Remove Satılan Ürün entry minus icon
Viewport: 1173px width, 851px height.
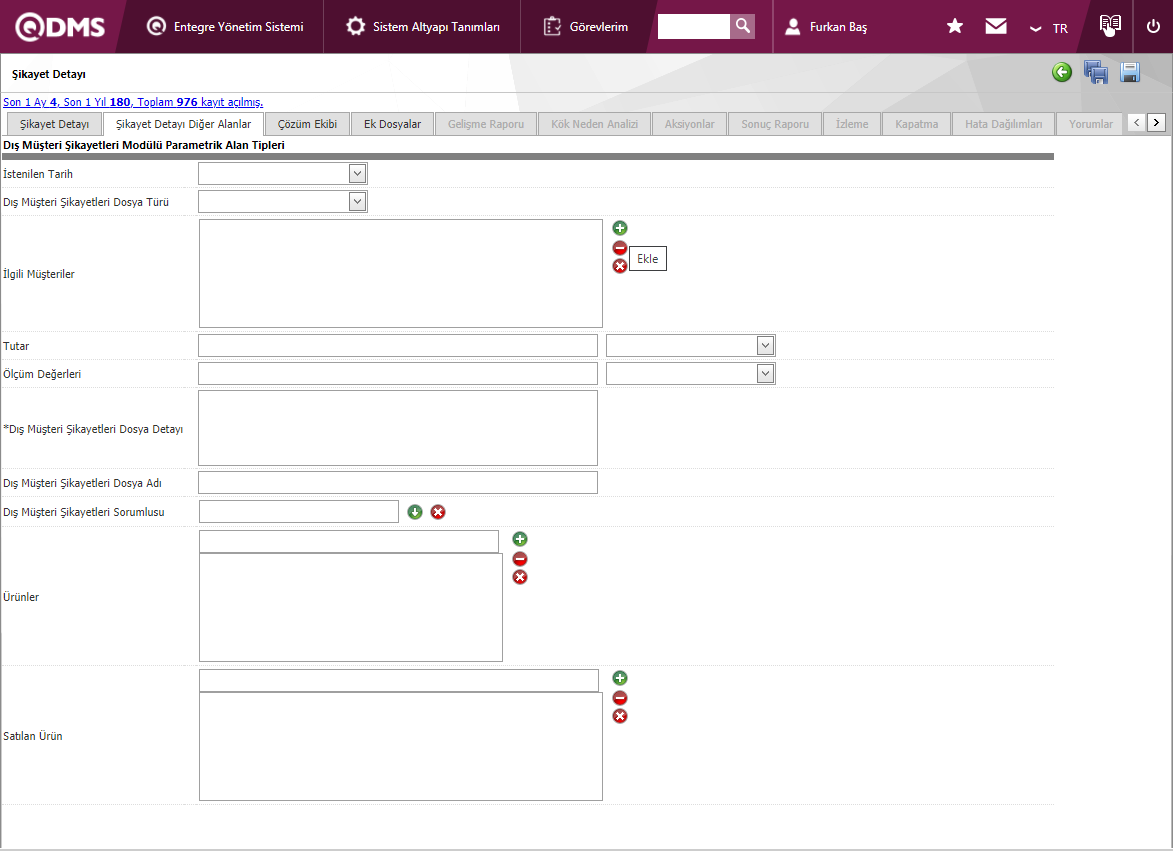click(619, 698)
